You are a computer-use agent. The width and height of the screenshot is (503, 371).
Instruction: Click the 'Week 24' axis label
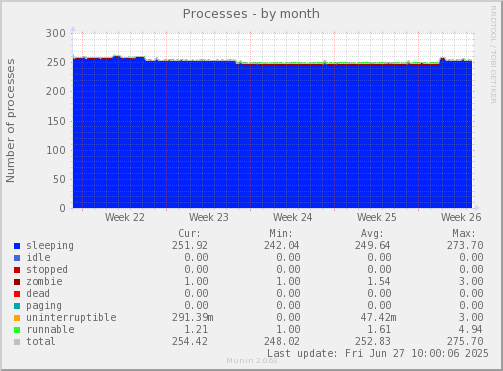293,218
